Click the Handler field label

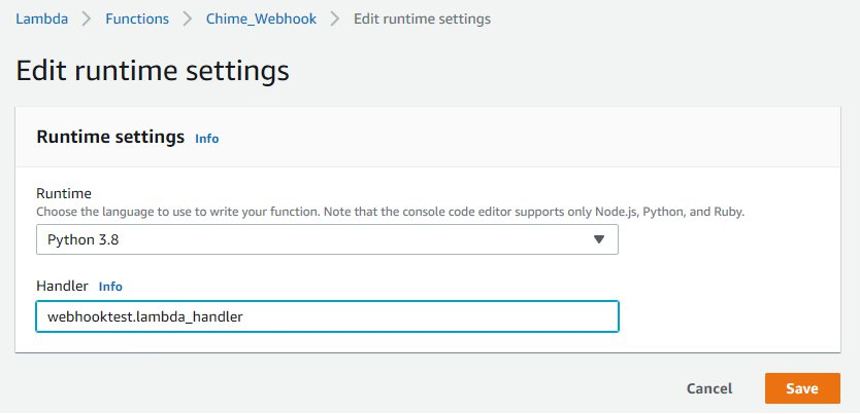(62, 286)
